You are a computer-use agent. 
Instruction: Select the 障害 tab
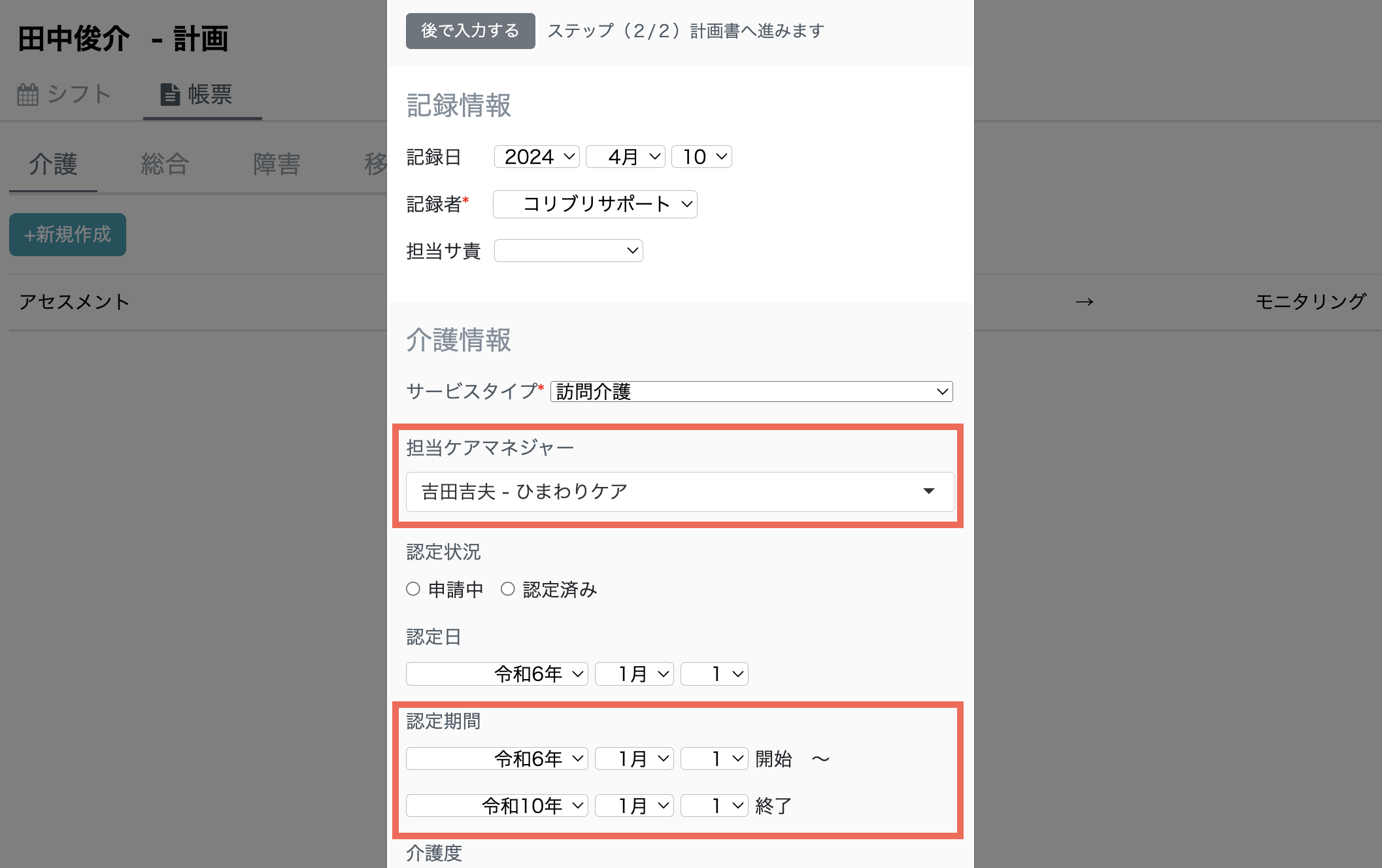276,164
